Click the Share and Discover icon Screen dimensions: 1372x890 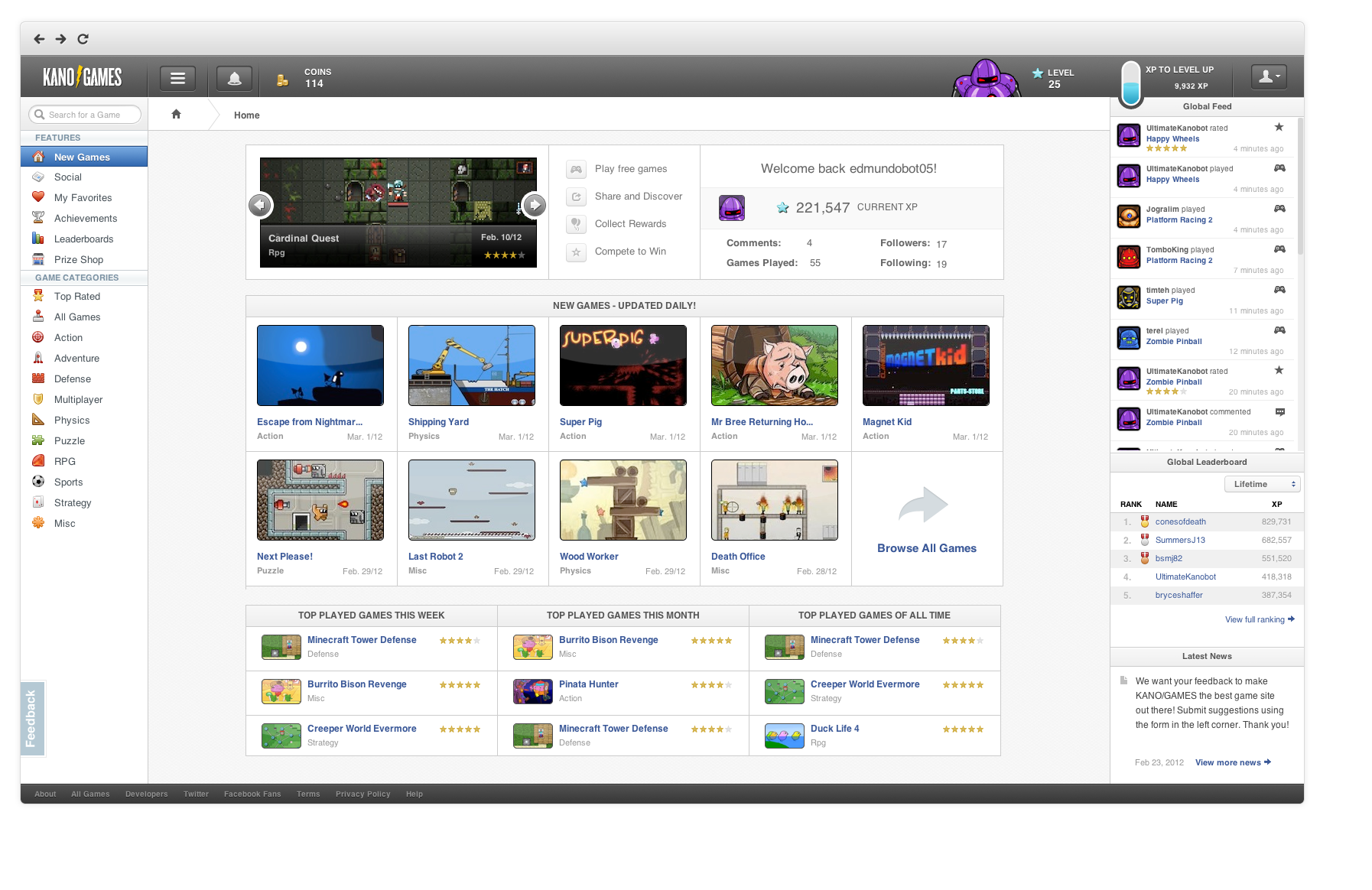click(x=577, y=197)
